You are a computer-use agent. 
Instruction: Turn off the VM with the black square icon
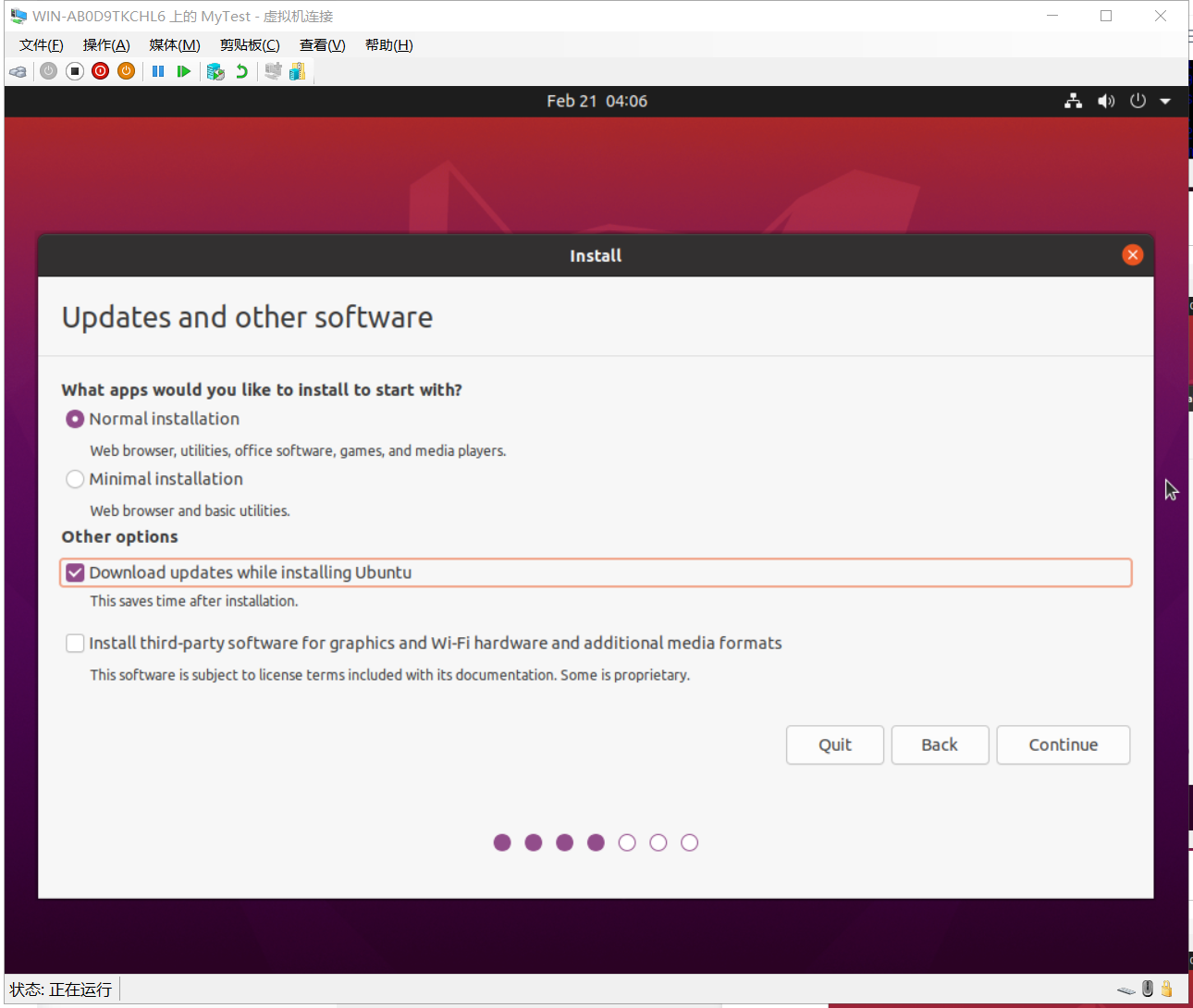[75, 71]
